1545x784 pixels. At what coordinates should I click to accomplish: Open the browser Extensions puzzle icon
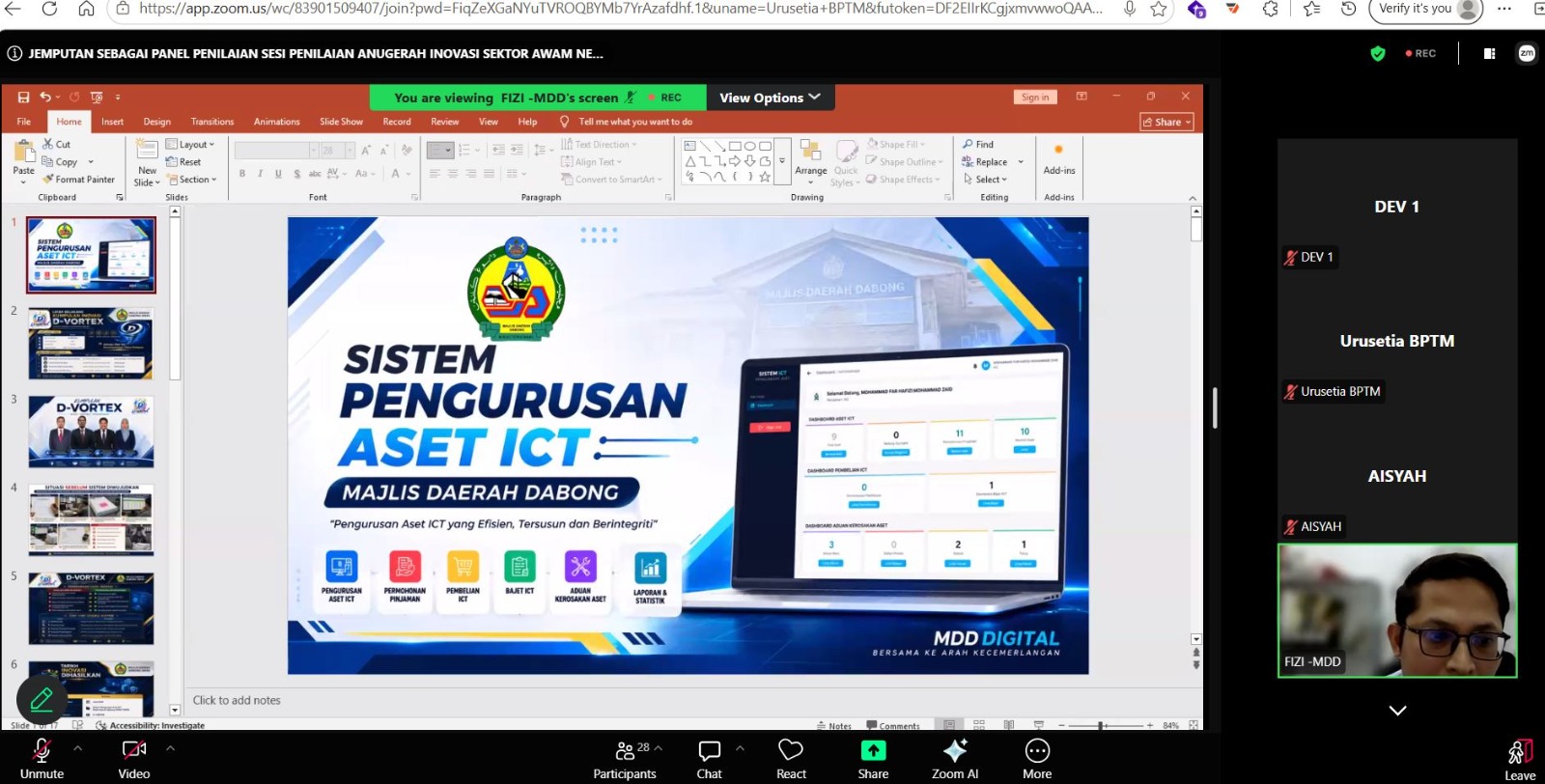(1271, 9)
